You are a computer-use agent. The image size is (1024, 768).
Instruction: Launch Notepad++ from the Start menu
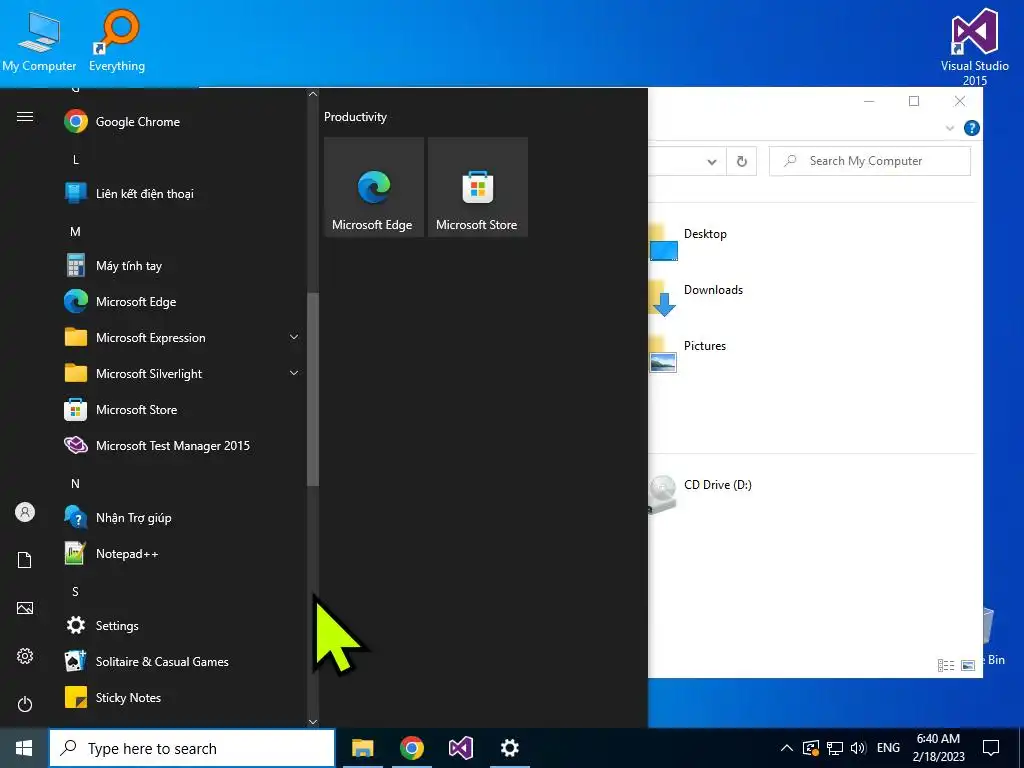click(x=183, y=554)
